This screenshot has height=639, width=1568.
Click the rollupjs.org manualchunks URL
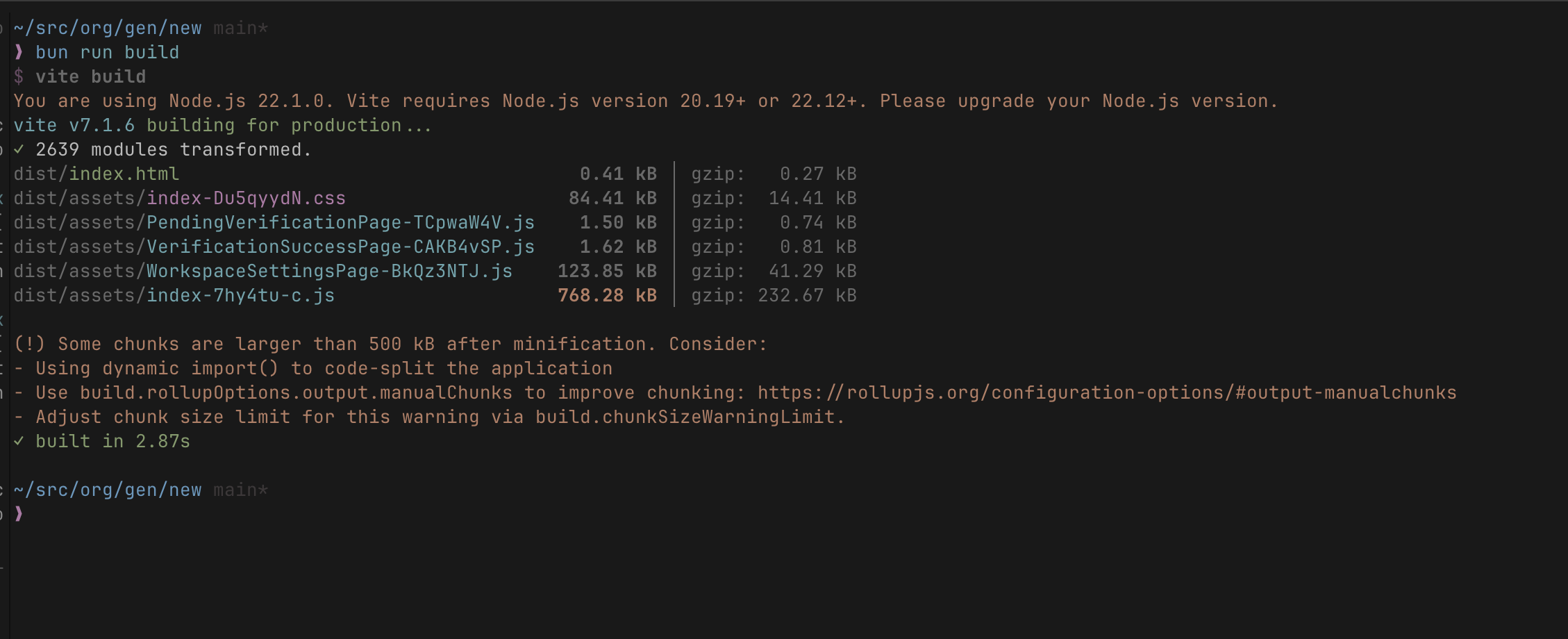point(1107,392)
